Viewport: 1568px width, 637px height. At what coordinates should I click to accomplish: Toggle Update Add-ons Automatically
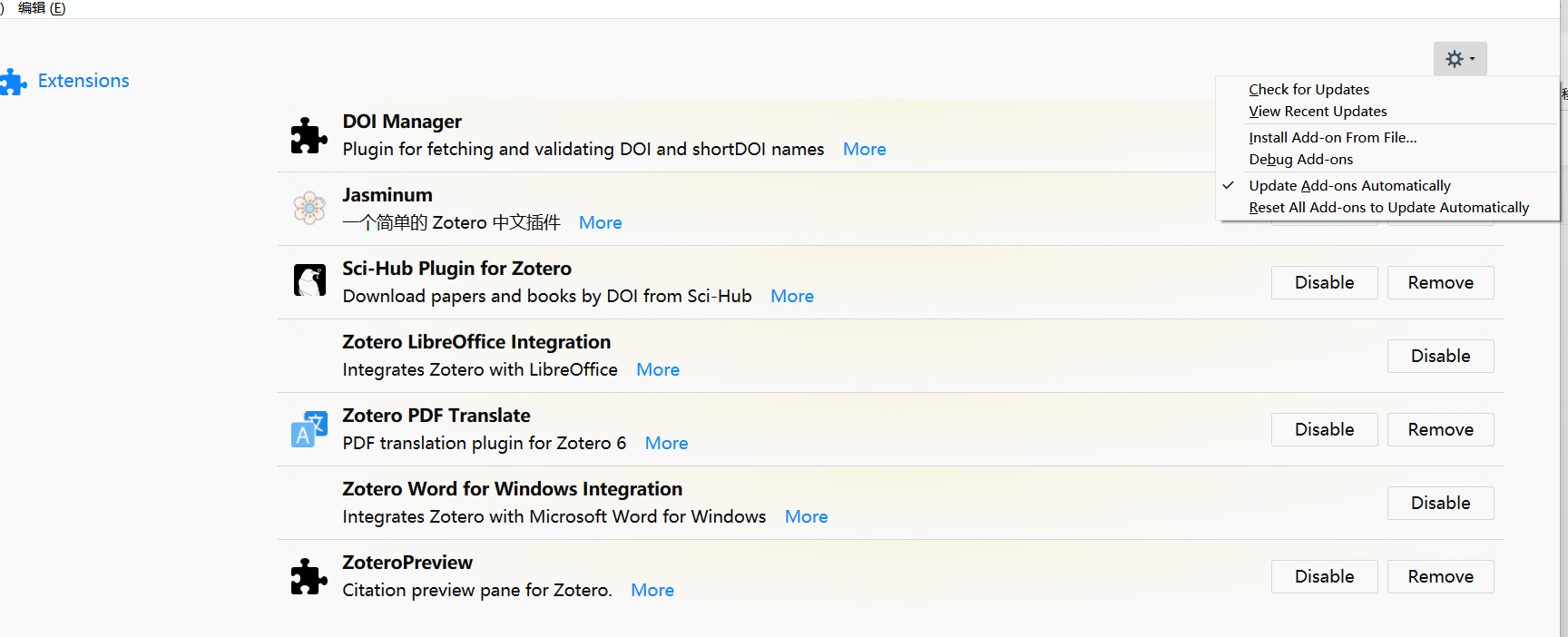(x=1349, y=185)
